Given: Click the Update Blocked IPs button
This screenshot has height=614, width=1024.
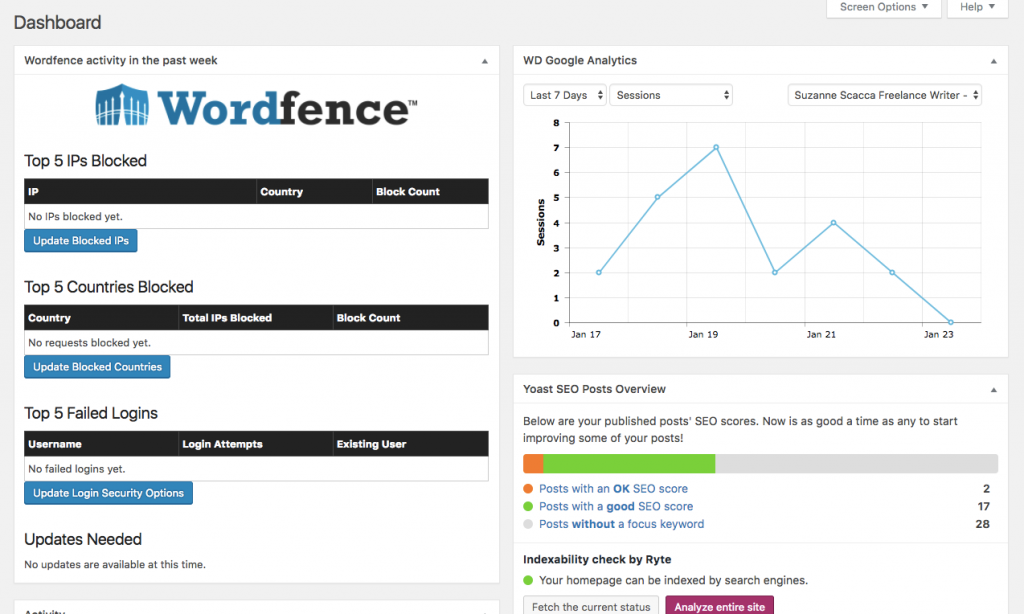Looking at the screenshot, I should [x=81, y=241].
